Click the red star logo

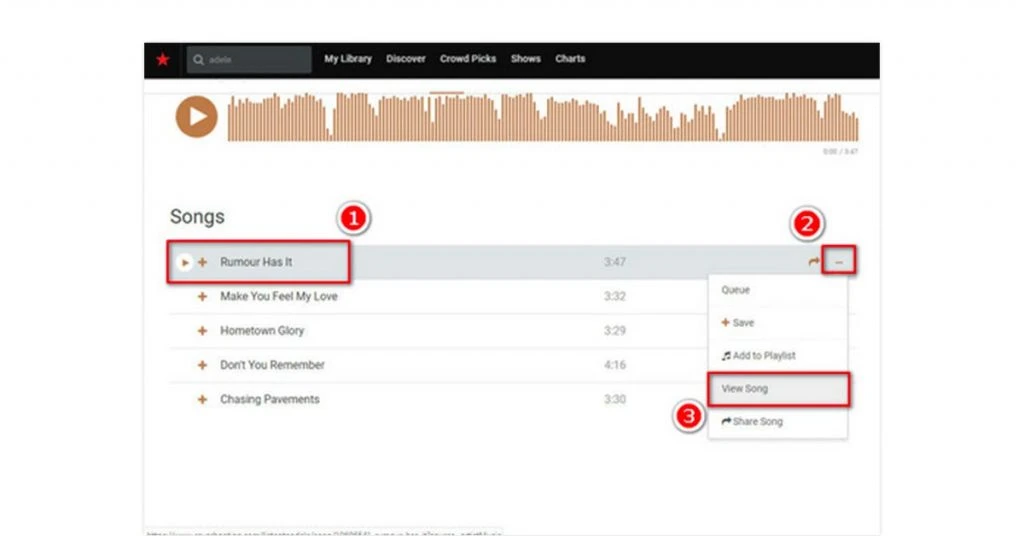[x=163, y=60]
